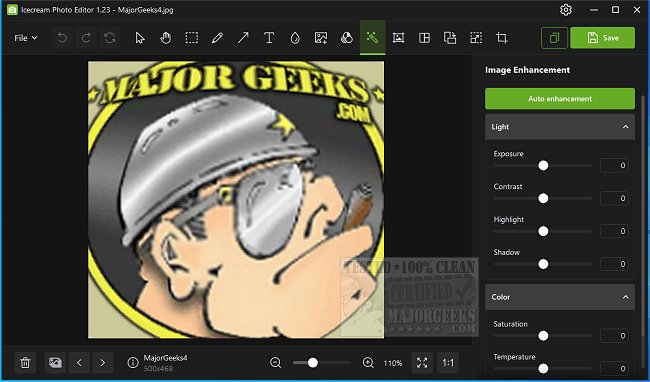Image resolution: width=650 pixels, height=382 pixels.
Task: Click the Auto enhancement button
Action: [x=560, y=99]
